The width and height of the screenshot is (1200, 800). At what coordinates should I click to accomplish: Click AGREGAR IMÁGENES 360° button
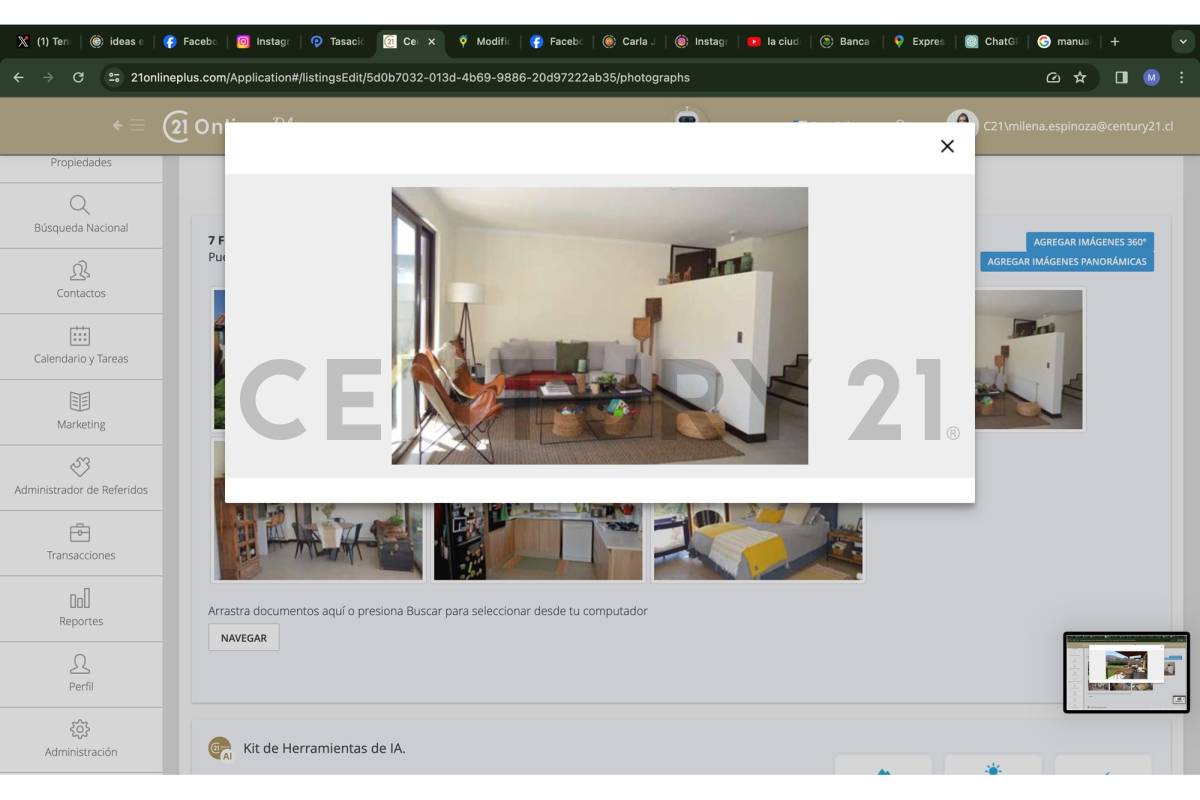click(x=1090, y=242)
